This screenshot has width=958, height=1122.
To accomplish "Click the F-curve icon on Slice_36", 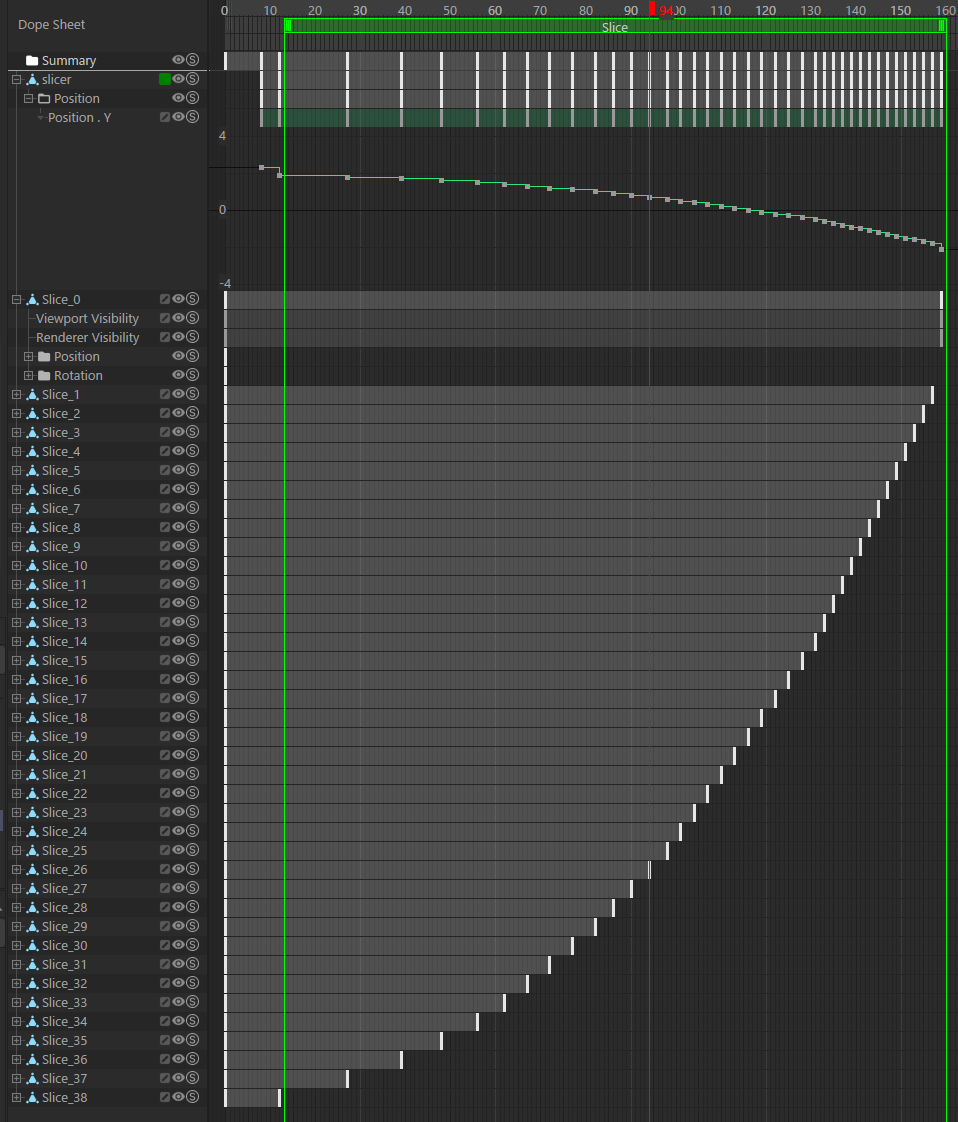I will point(165,1058).
